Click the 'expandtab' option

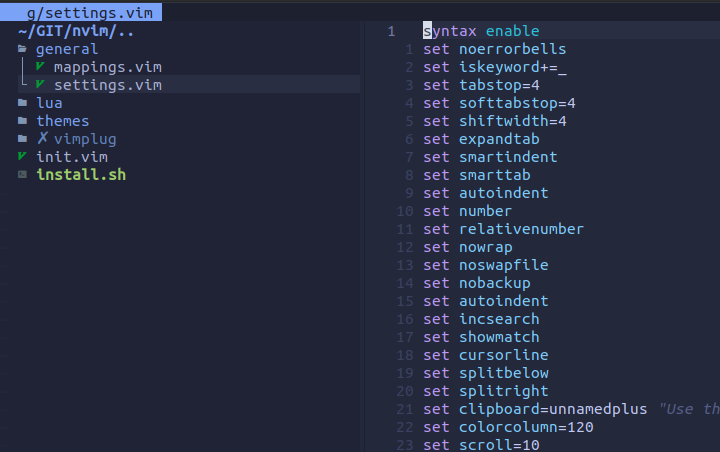point(499,139)
